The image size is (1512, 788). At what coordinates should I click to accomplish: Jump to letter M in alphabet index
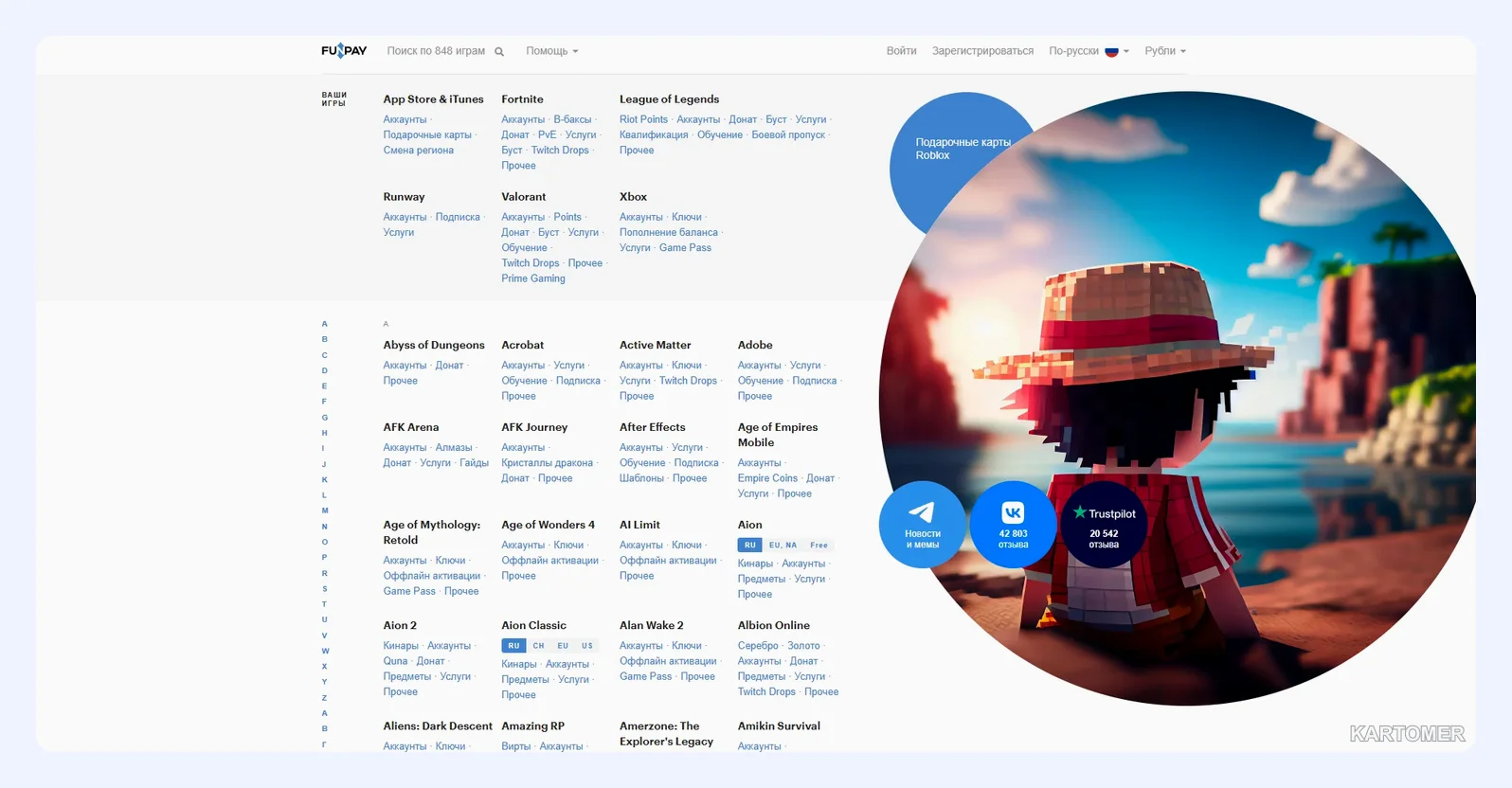point(325,510)
